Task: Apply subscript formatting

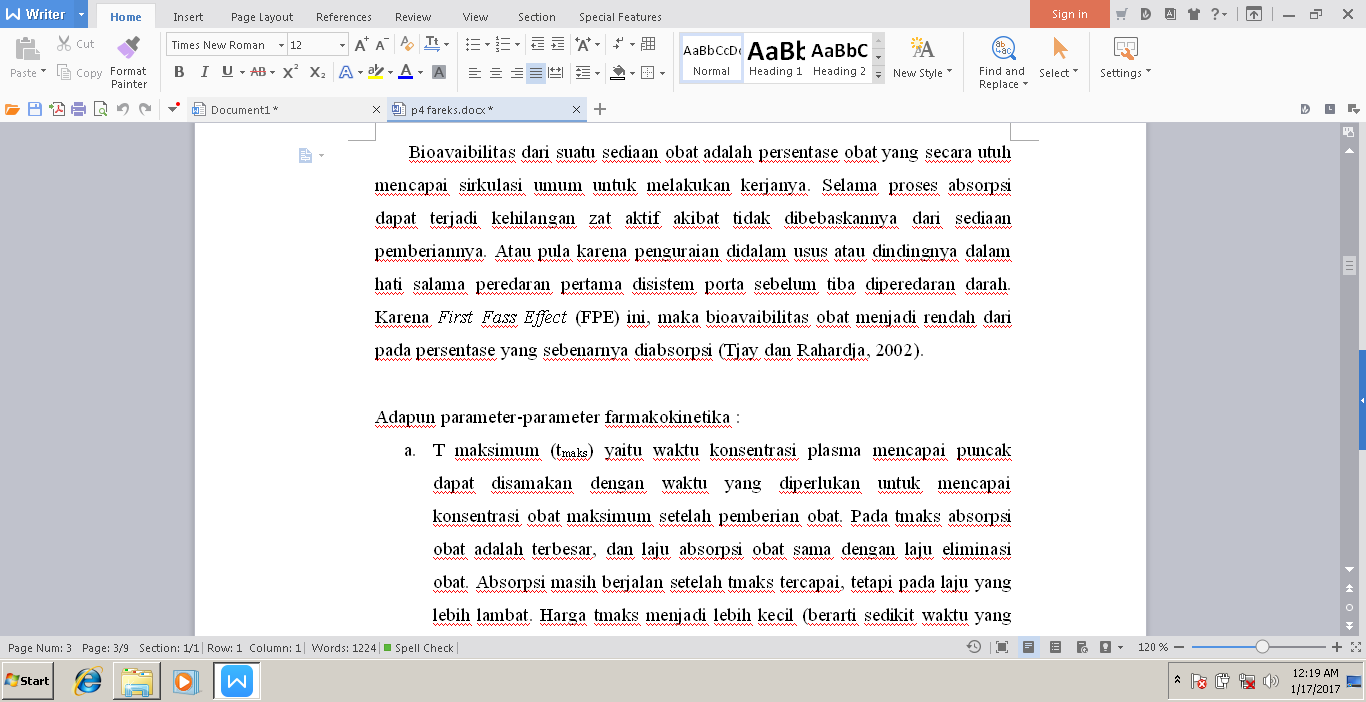Action: pyautogui.click(x=317, y=72)
